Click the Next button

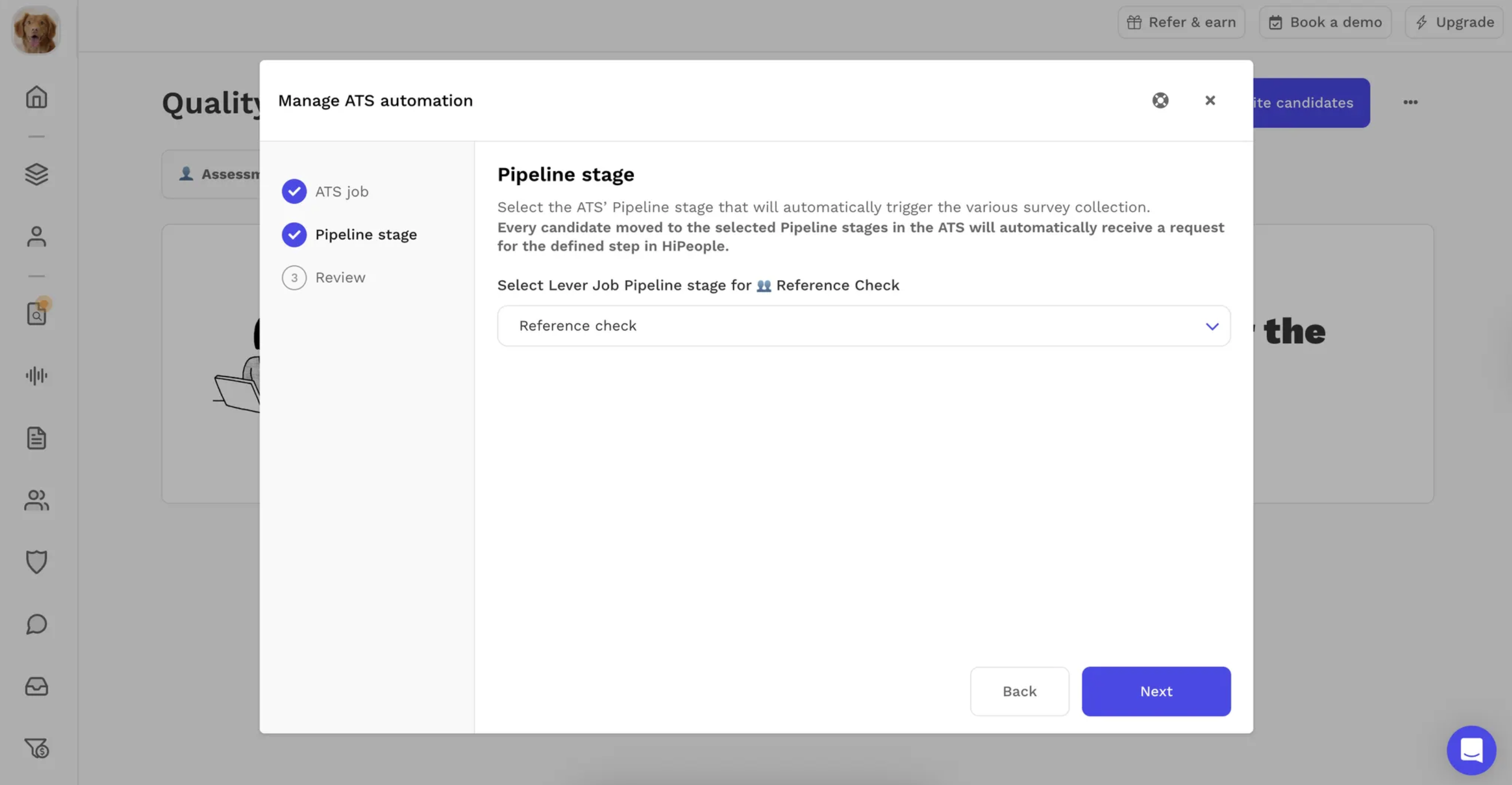pos(1156,691)
